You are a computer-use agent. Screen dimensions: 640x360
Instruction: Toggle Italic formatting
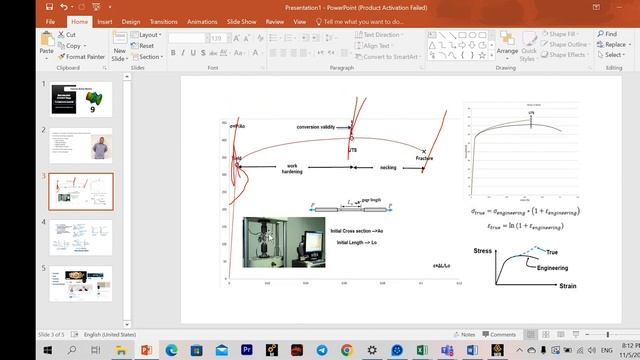point(183,53)
